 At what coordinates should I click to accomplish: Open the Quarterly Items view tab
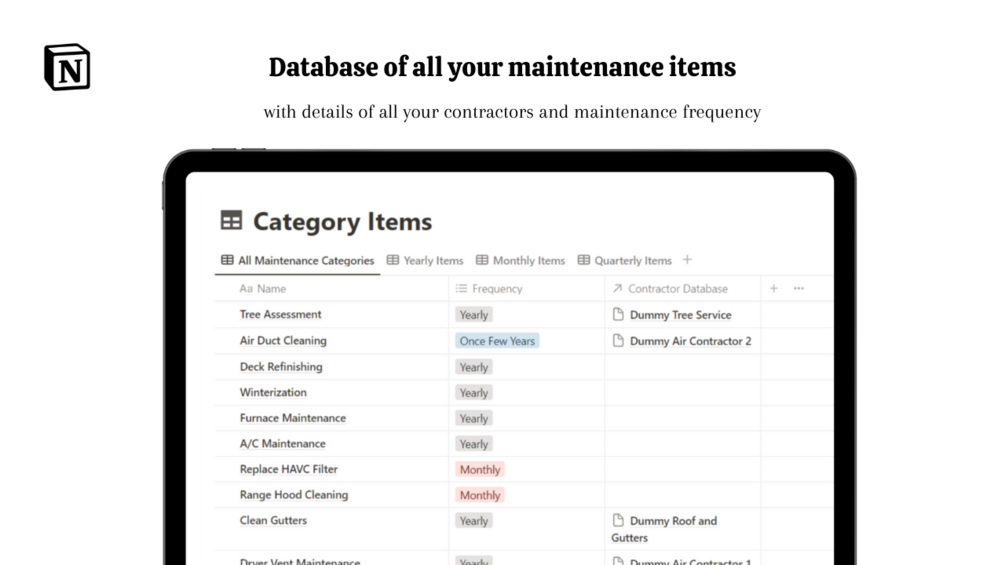tap(624, 261)
